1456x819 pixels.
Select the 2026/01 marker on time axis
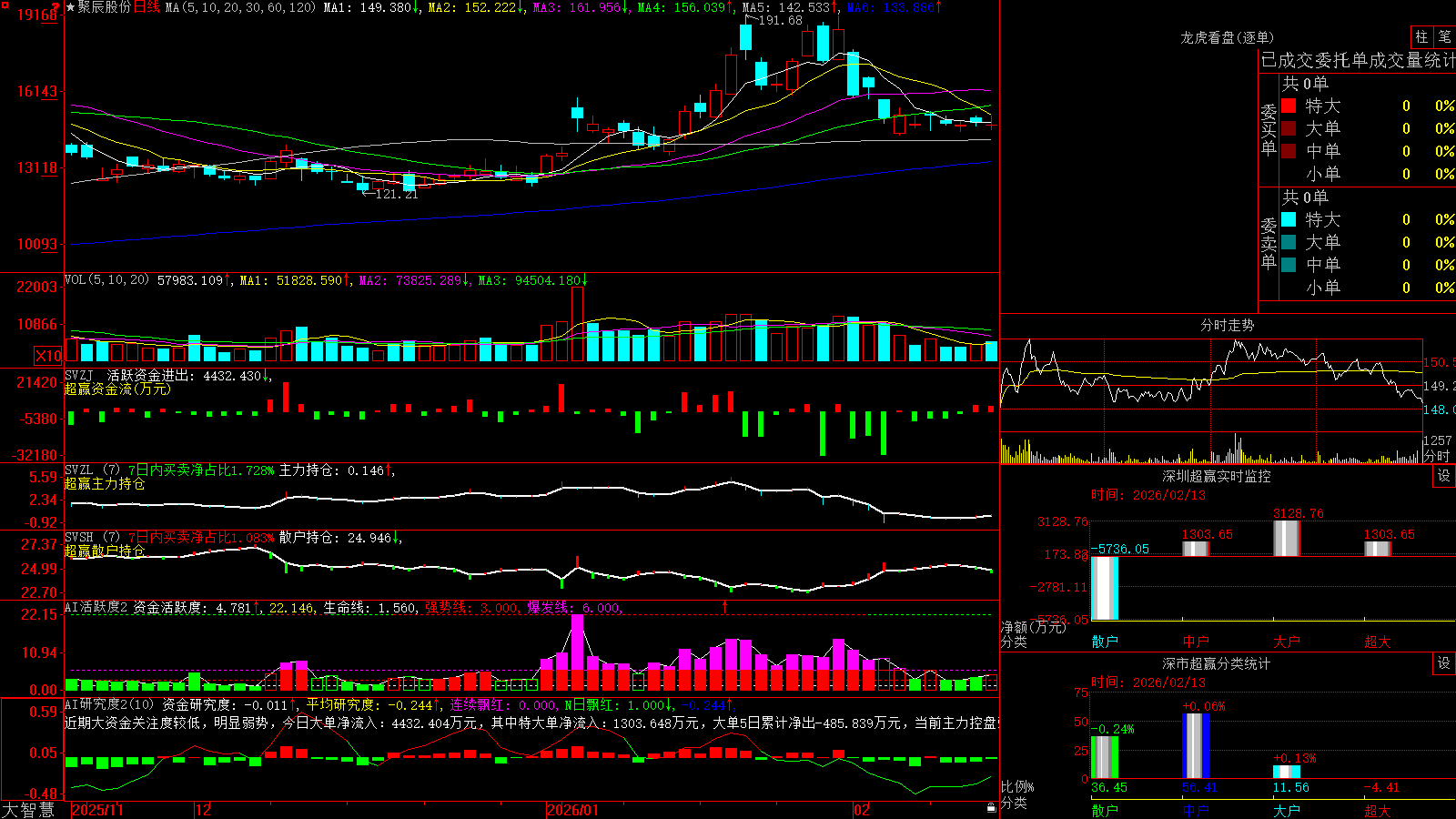(x=573, y=810)
